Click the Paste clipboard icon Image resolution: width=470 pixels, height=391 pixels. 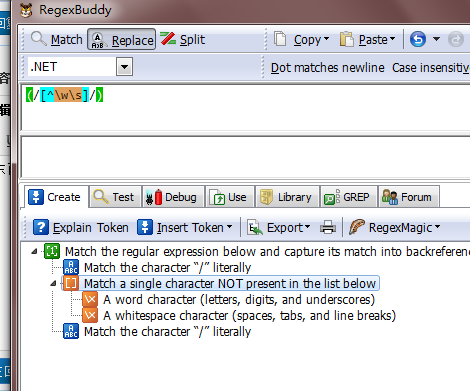[x=347, y=39]
